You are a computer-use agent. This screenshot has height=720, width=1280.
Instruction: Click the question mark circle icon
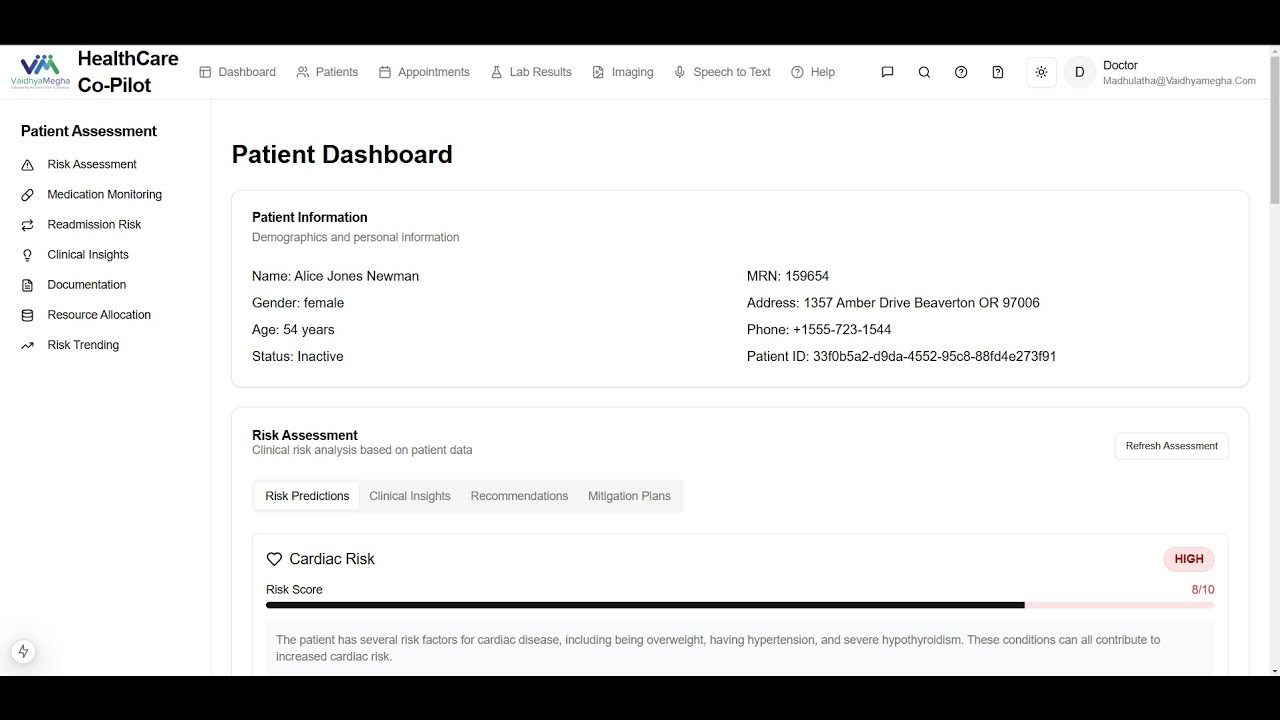[x=961, y=72]
